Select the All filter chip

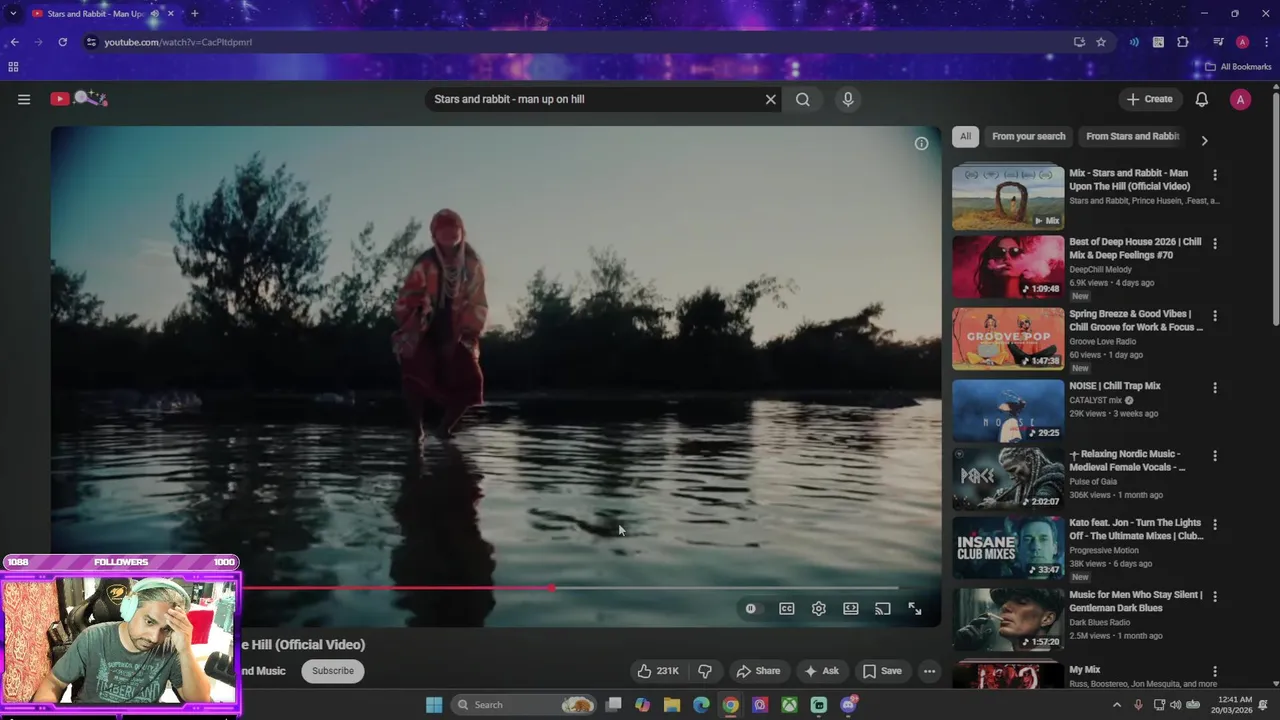pos(965,136)
